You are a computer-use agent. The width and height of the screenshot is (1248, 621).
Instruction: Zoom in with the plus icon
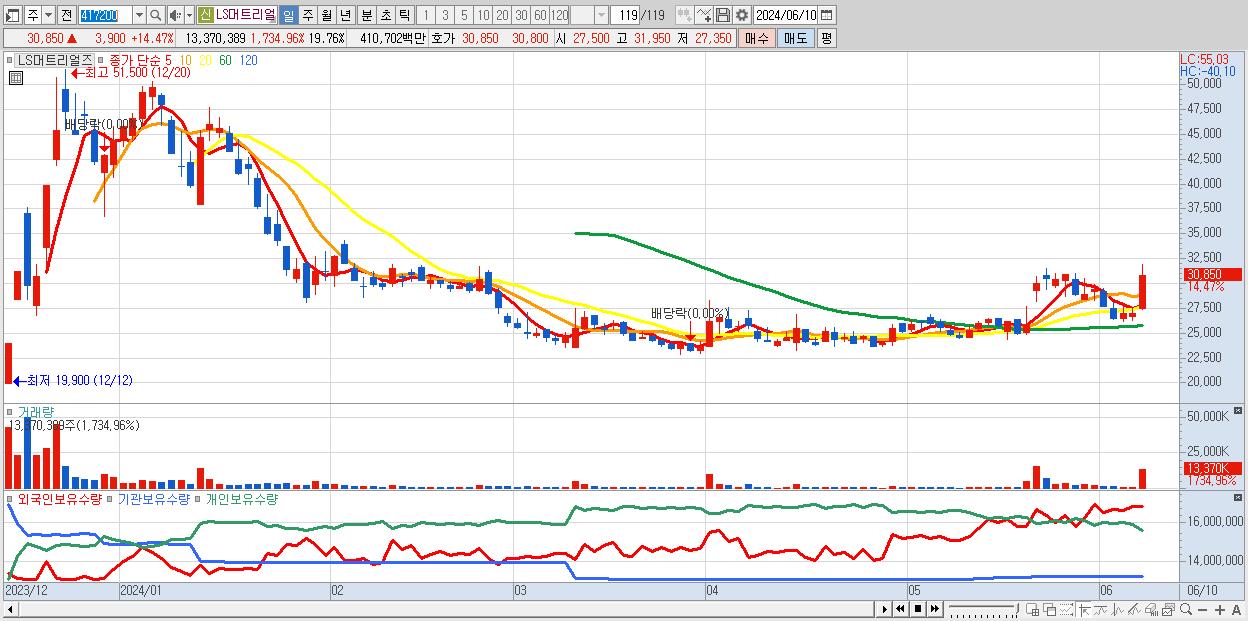pyautogui.click(x=1220, y=610)
